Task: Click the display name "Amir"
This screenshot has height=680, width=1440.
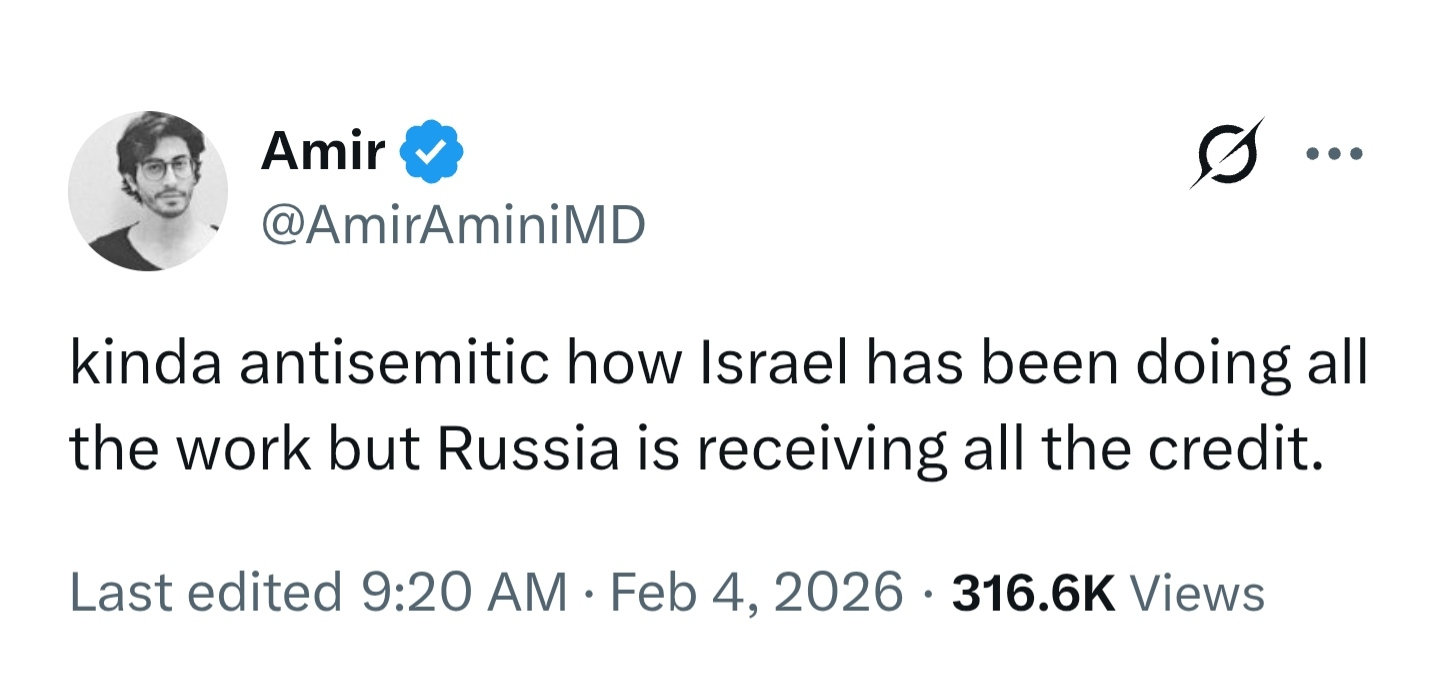Action: (323, 153)
